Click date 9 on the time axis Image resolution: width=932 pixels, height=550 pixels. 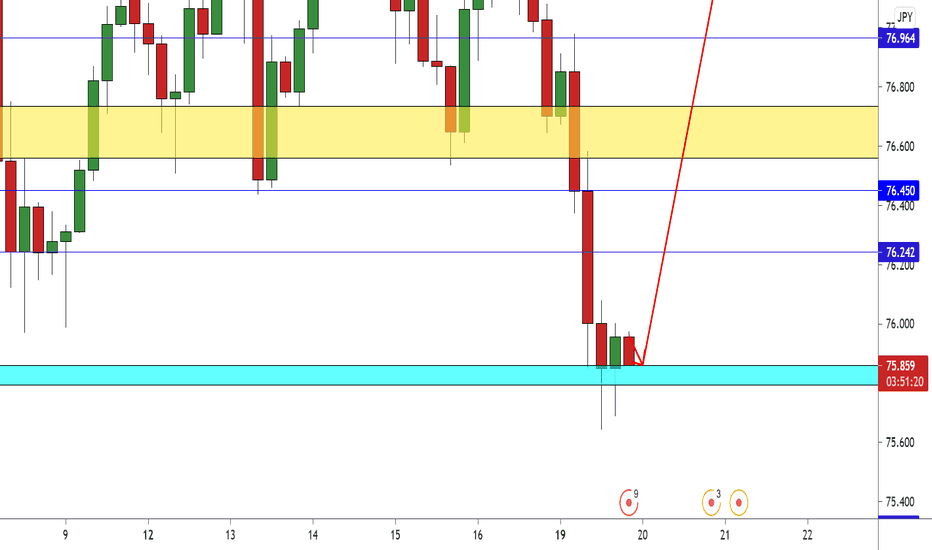coord(65,535)
